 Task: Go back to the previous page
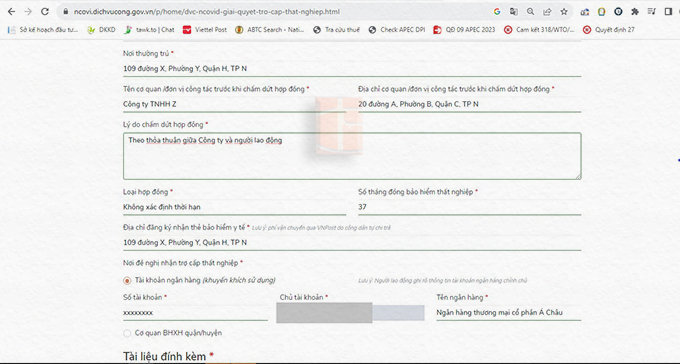pos(12,12)
